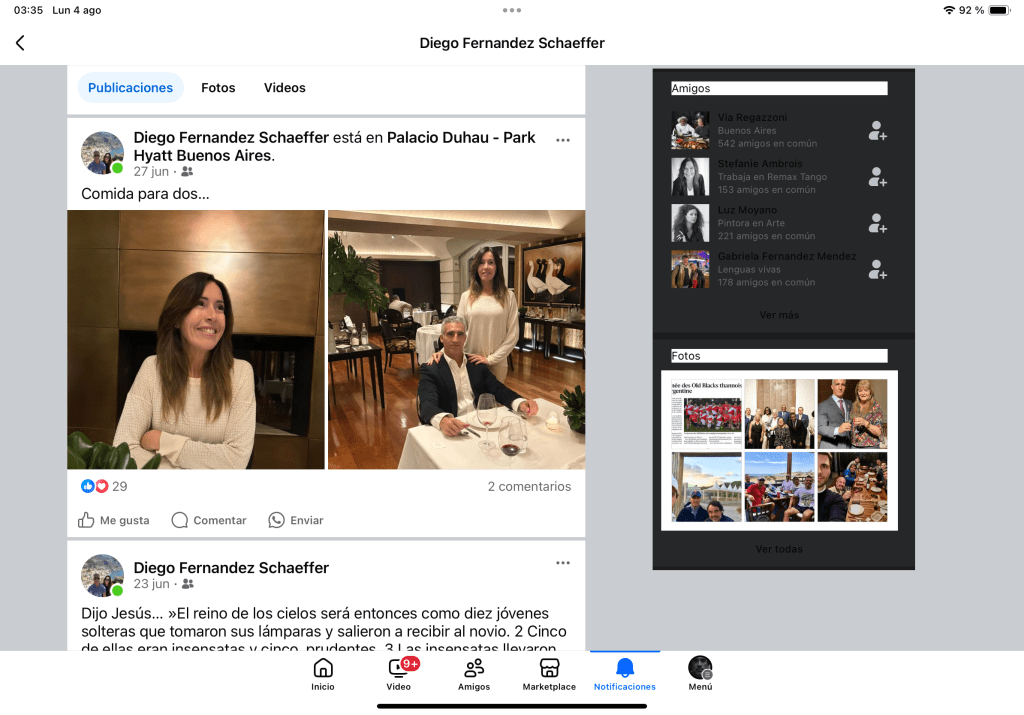Open Amigos icon in bottom navigation

coord(474,674)
